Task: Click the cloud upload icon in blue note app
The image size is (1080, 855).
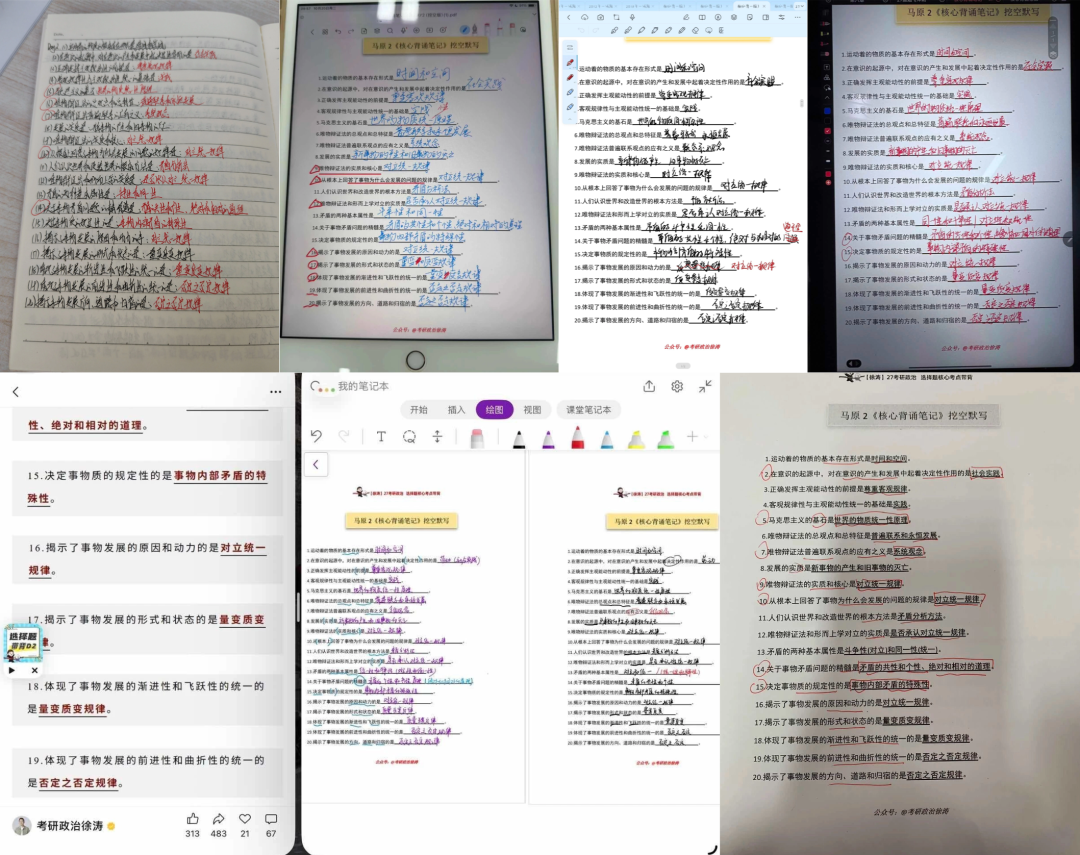Action: 601,17
